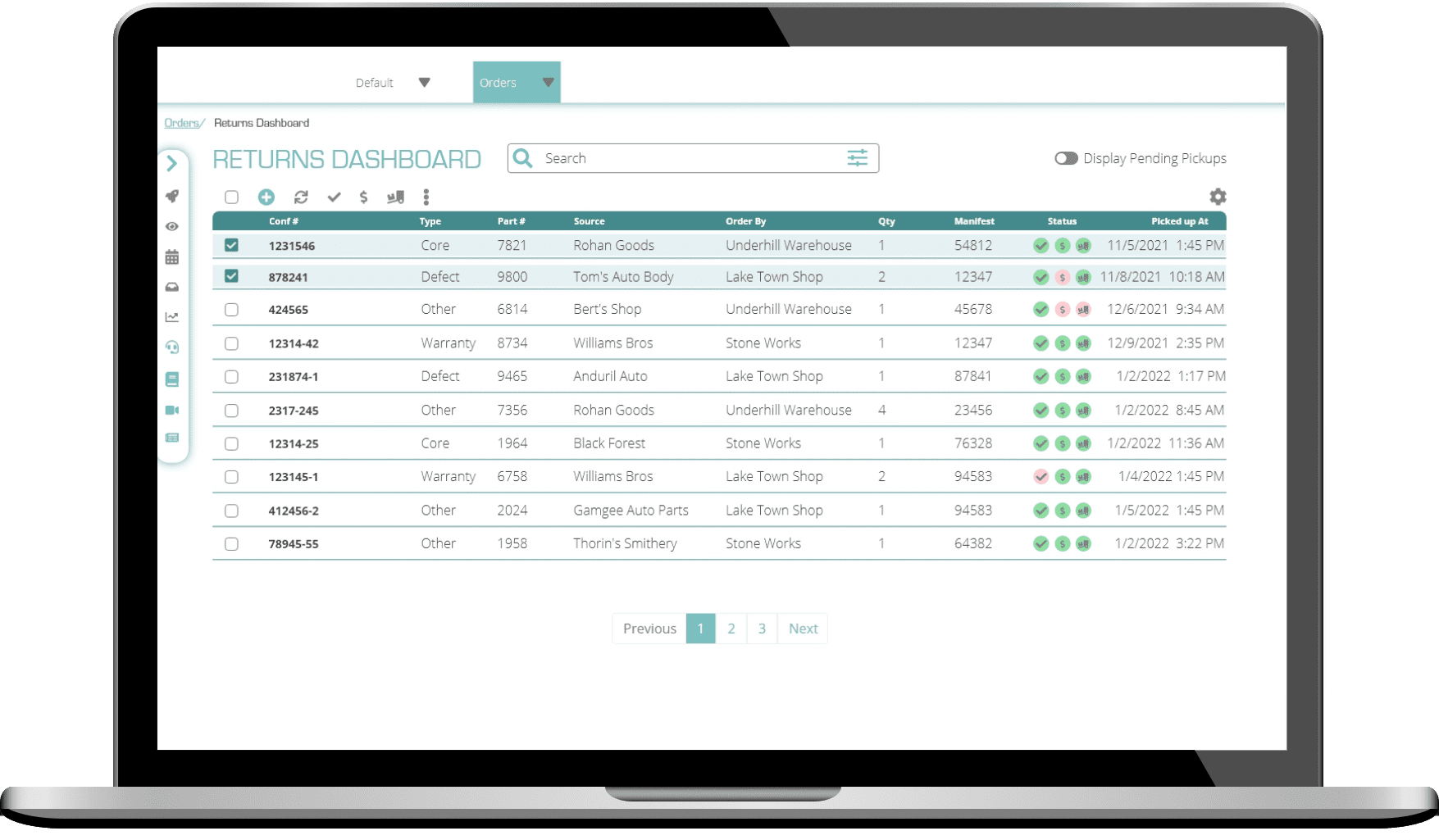Screen dimensions: 1439x840
Task: Click the add new return plus icon
Action: click(266, 197)
